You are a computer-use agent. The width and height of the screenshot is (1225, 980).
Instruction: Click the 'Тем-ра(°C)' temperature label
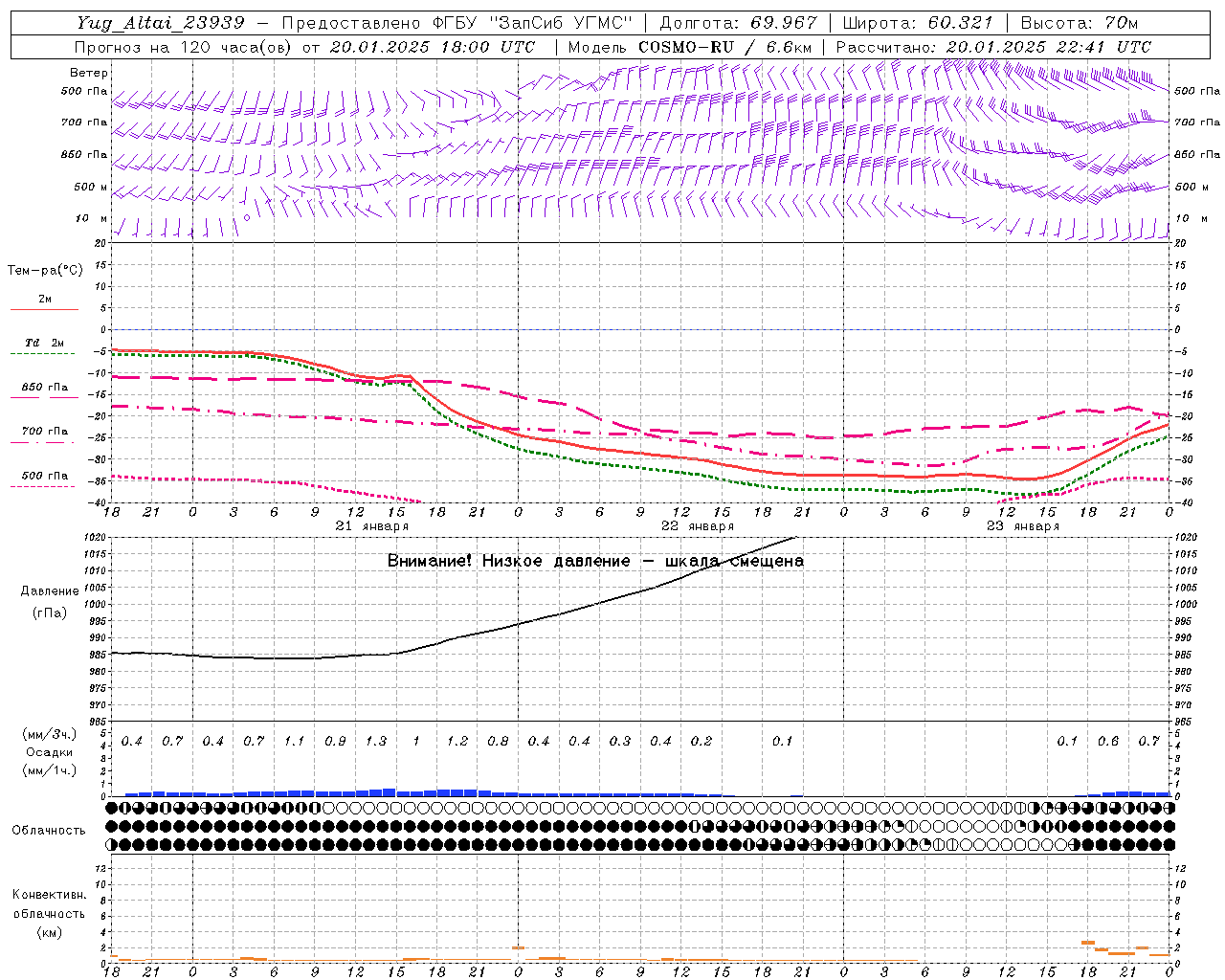click(x=45, y=271)
